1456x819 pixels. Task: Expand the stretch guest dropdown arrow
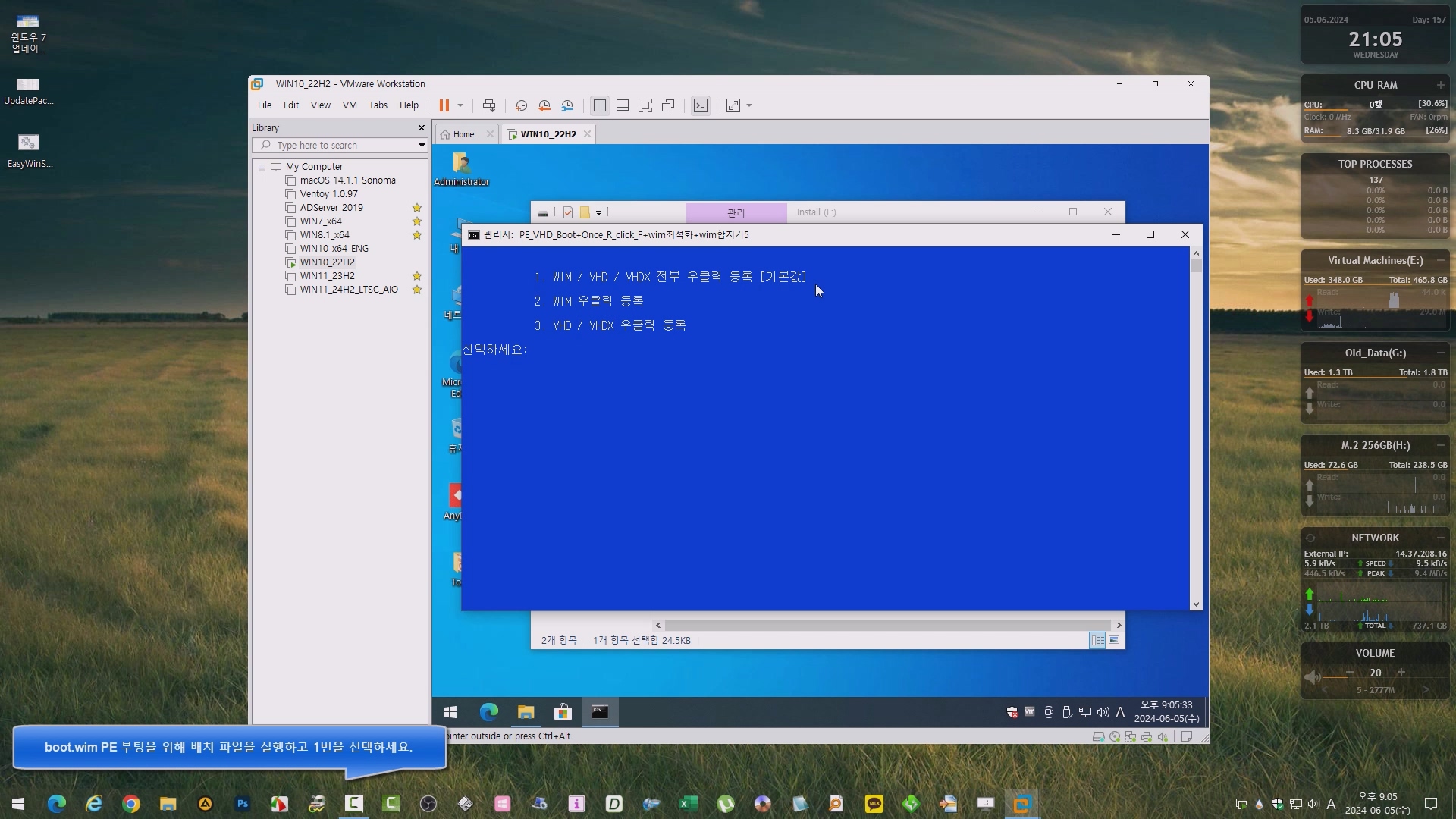749,105
